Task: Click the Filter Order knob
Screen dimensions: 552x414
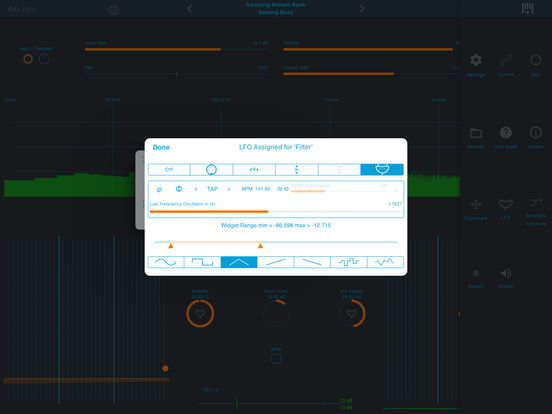Action: (276, 313)
